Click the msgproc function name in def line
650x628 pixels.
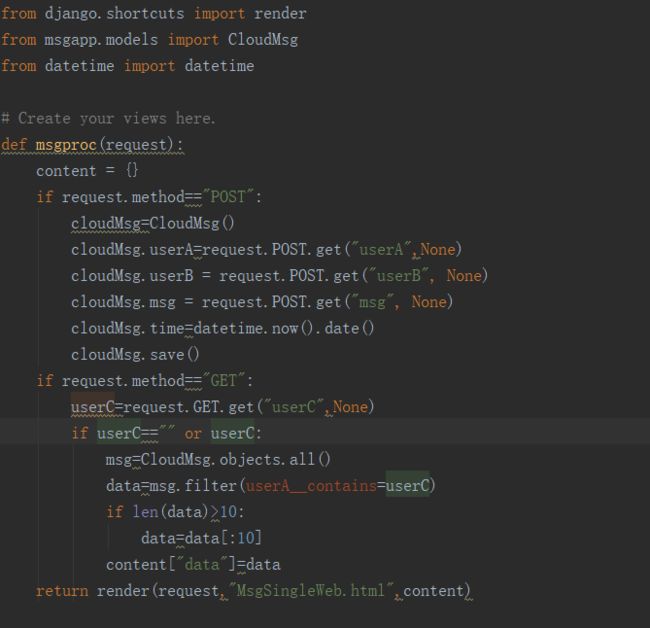(x=66, y=145)
